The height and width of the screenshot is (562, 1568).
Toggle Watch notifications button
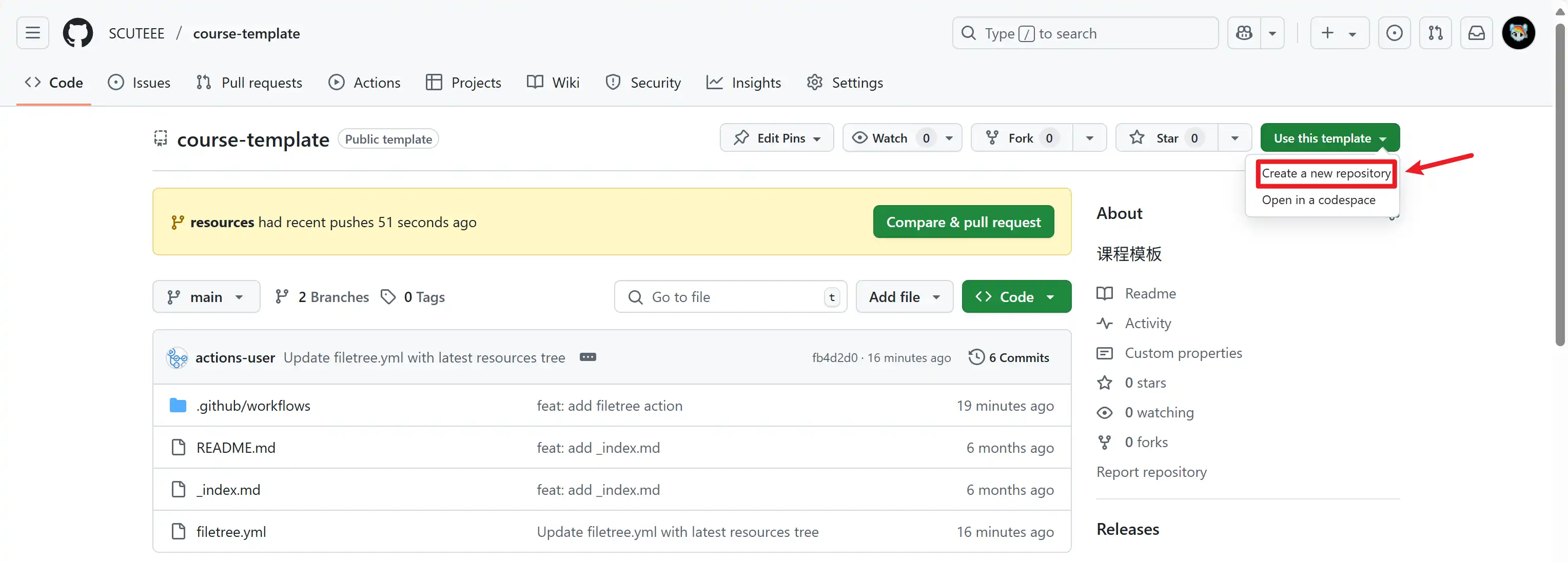click(890, 138)
